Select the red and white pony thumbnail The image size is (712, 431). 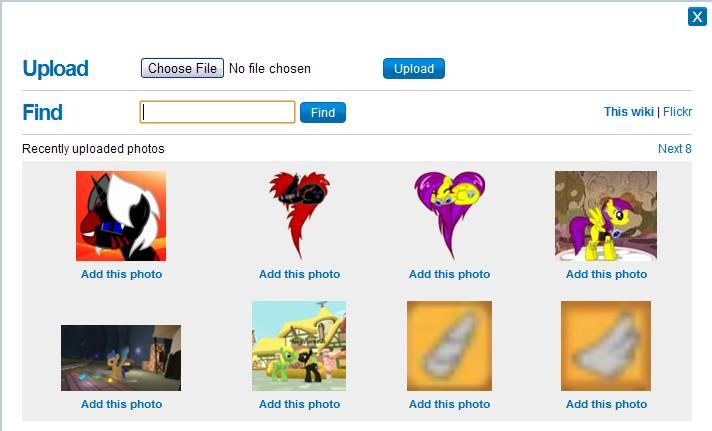121,216
